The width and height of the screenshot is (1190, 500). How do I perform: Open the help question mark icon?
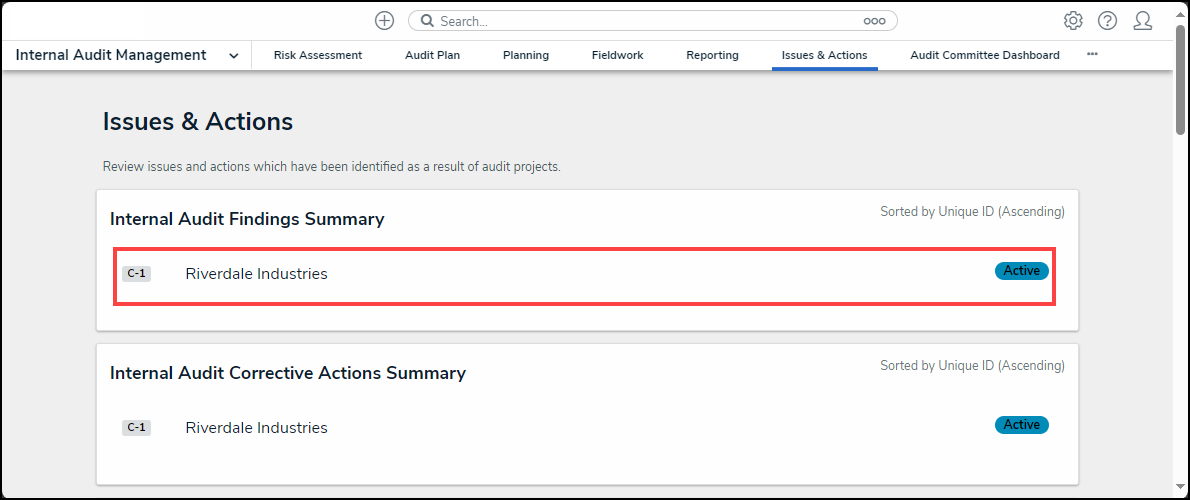1107,21
